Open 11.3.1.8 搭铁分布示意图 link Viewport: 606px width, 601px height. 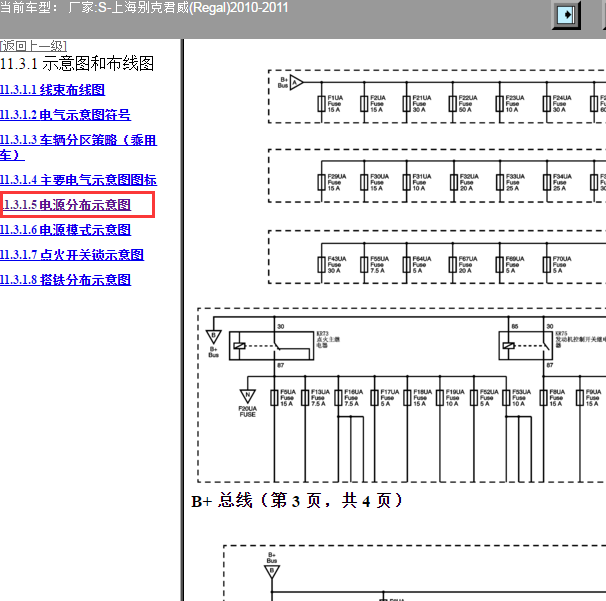coord(65,279)
